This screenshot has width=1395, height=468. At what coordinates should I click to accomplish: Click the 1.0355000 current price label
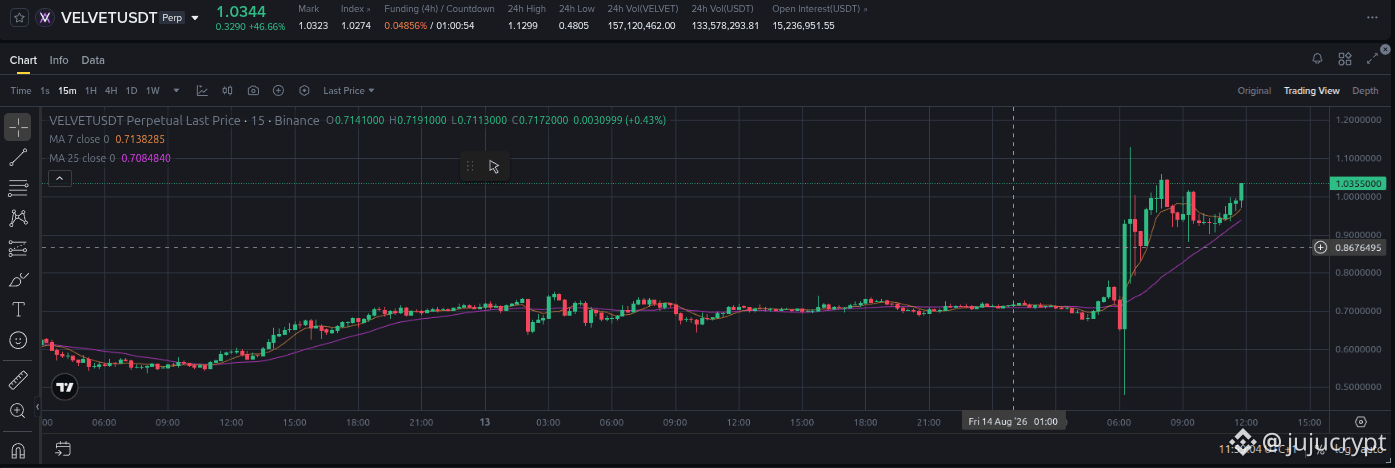coord(1359,184)
